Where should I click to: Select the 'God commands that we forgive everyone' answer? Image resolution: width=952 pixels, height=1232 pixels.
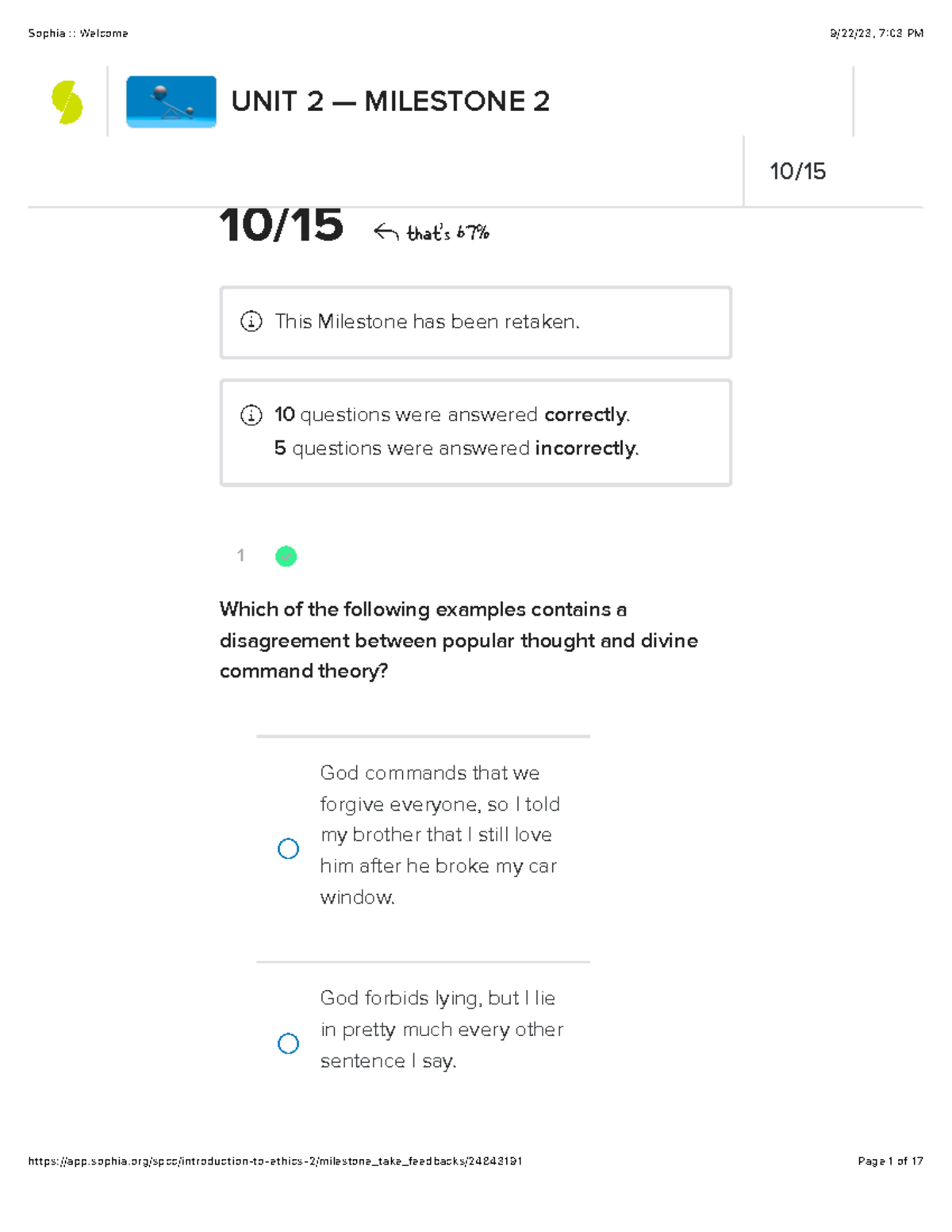288,849
